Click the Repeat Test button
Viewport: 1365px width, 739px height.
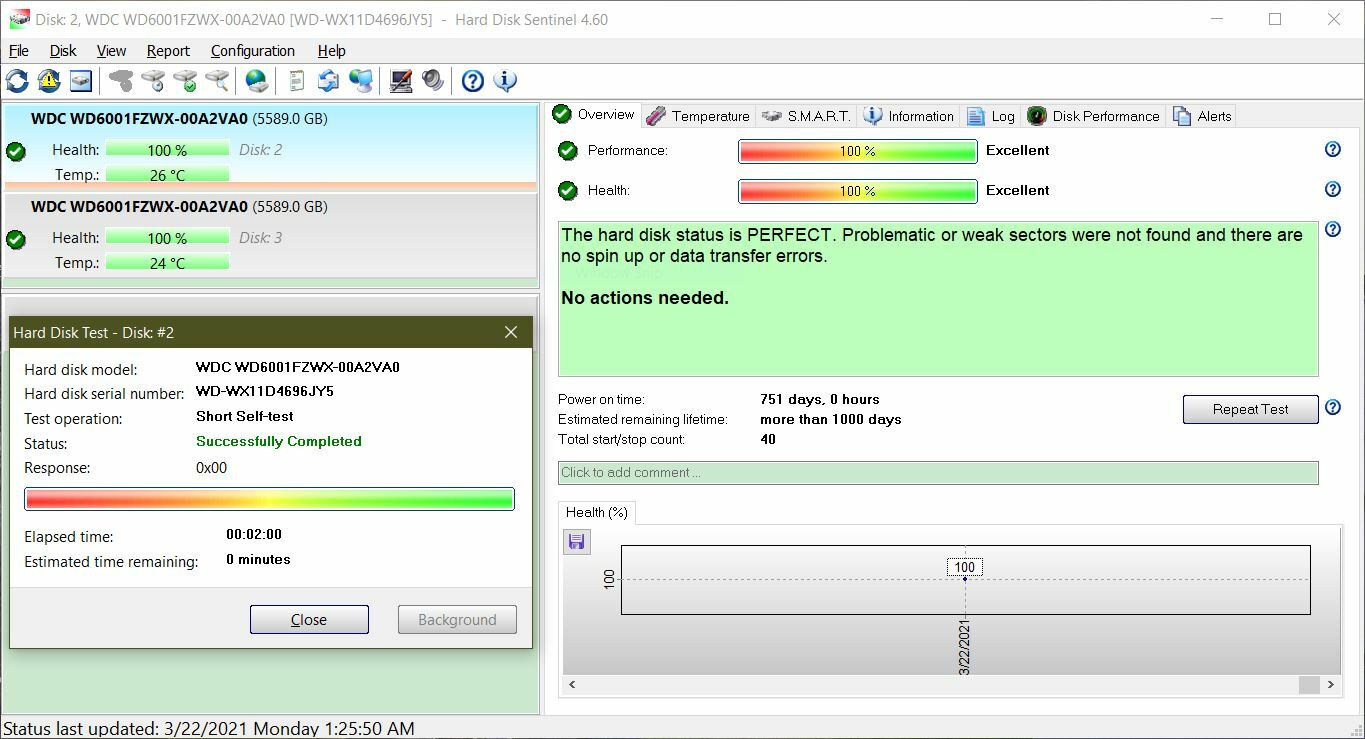[1250, 409]
